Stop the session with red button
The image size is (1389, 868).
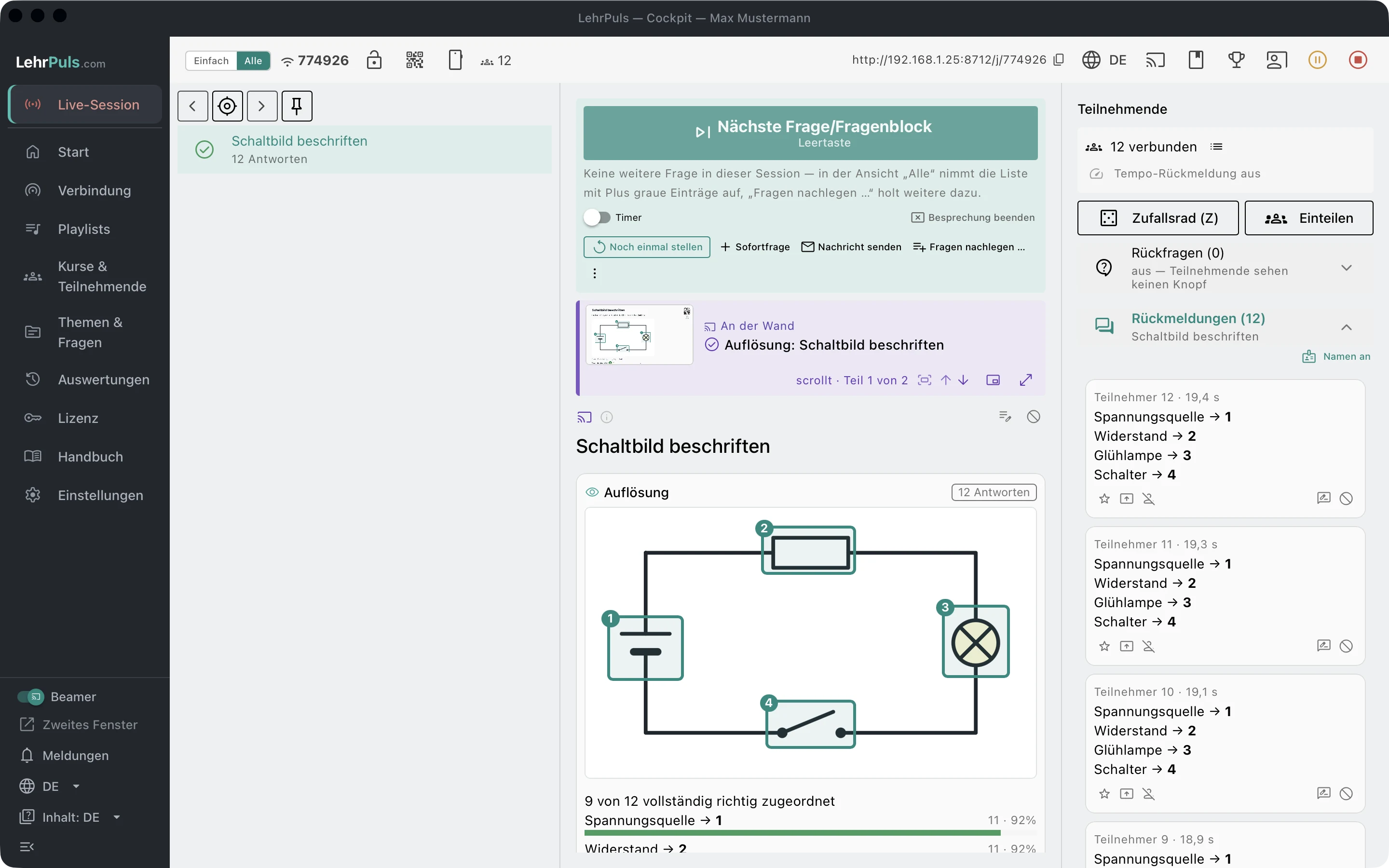(1358, 60)
